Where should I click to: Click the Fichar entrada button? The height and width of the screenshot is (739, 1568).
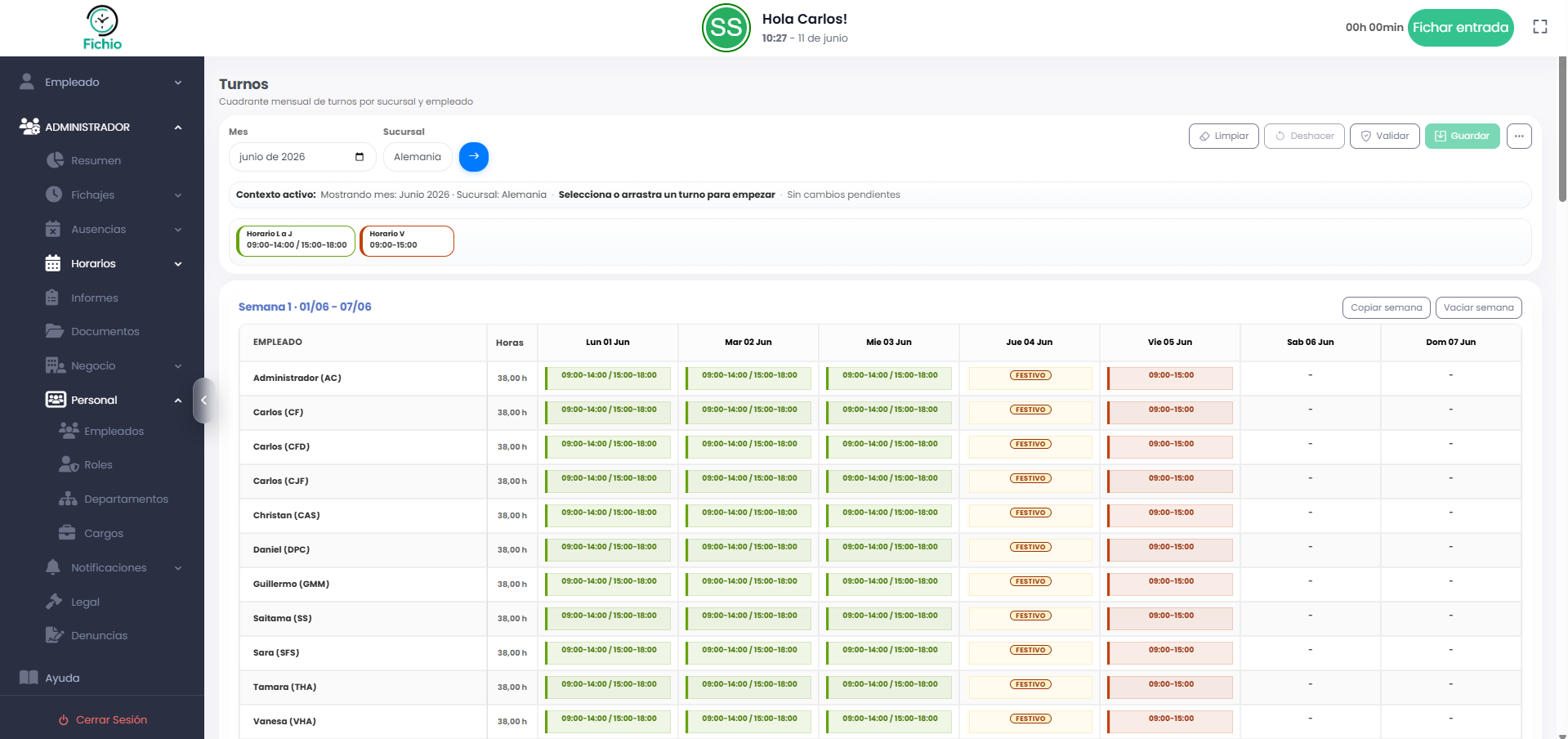[x=1461, y=28]
